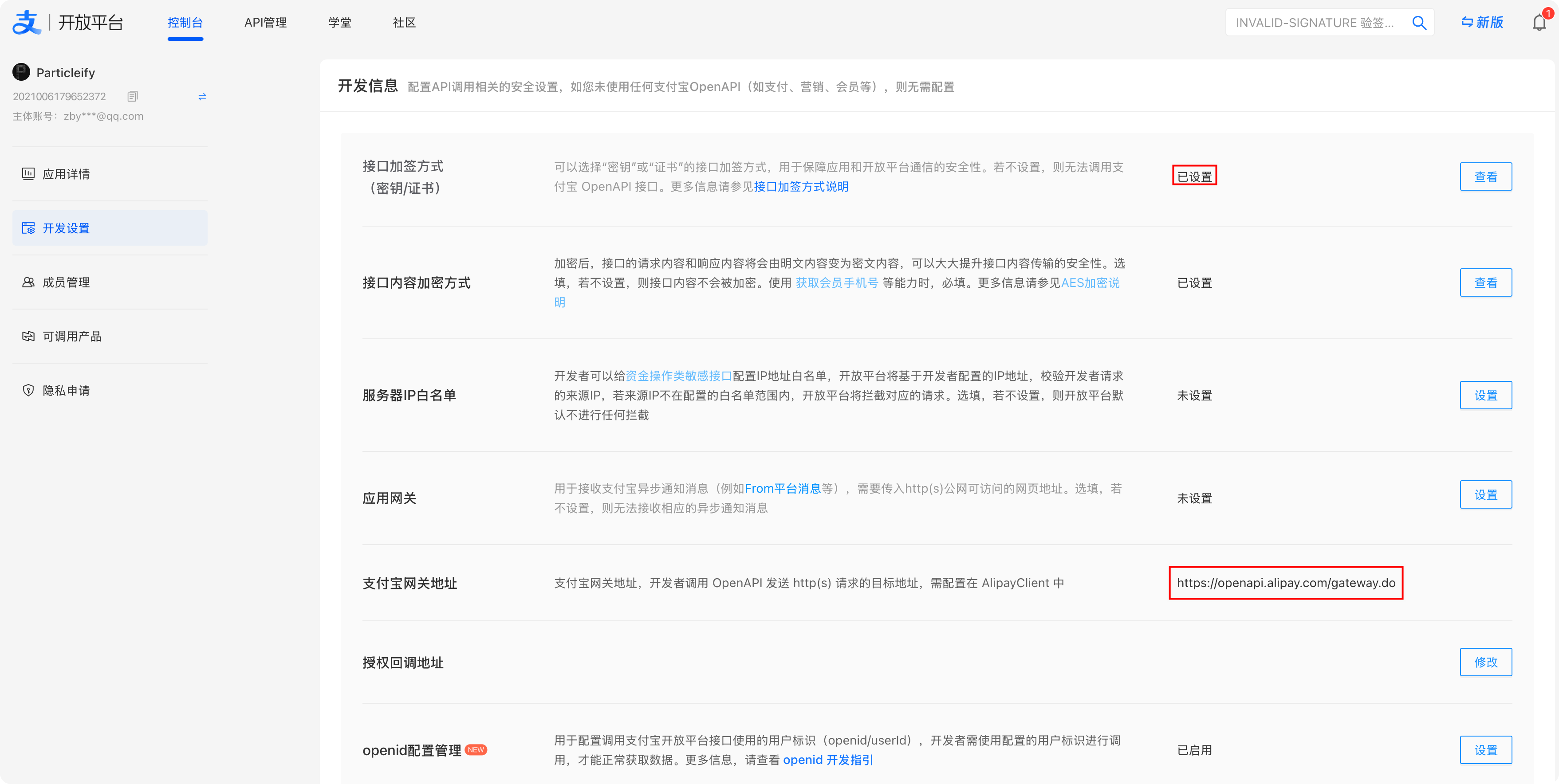Open the 接口加签方式说明 link
This screenshot has height=784, width=1559.
(801, 186)
